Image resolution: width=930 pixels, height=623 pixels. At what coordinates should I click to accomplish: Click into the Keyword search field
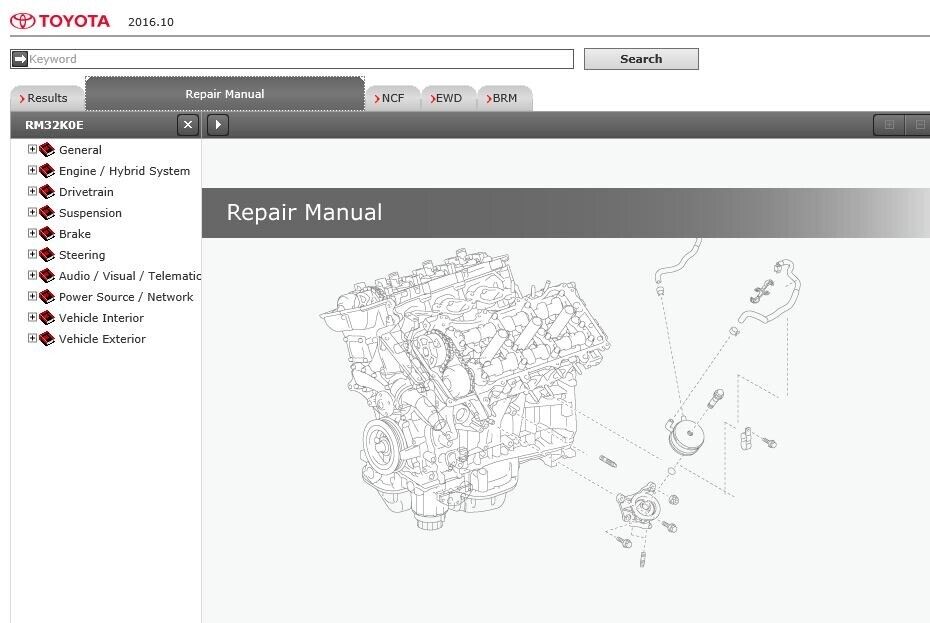300,59
